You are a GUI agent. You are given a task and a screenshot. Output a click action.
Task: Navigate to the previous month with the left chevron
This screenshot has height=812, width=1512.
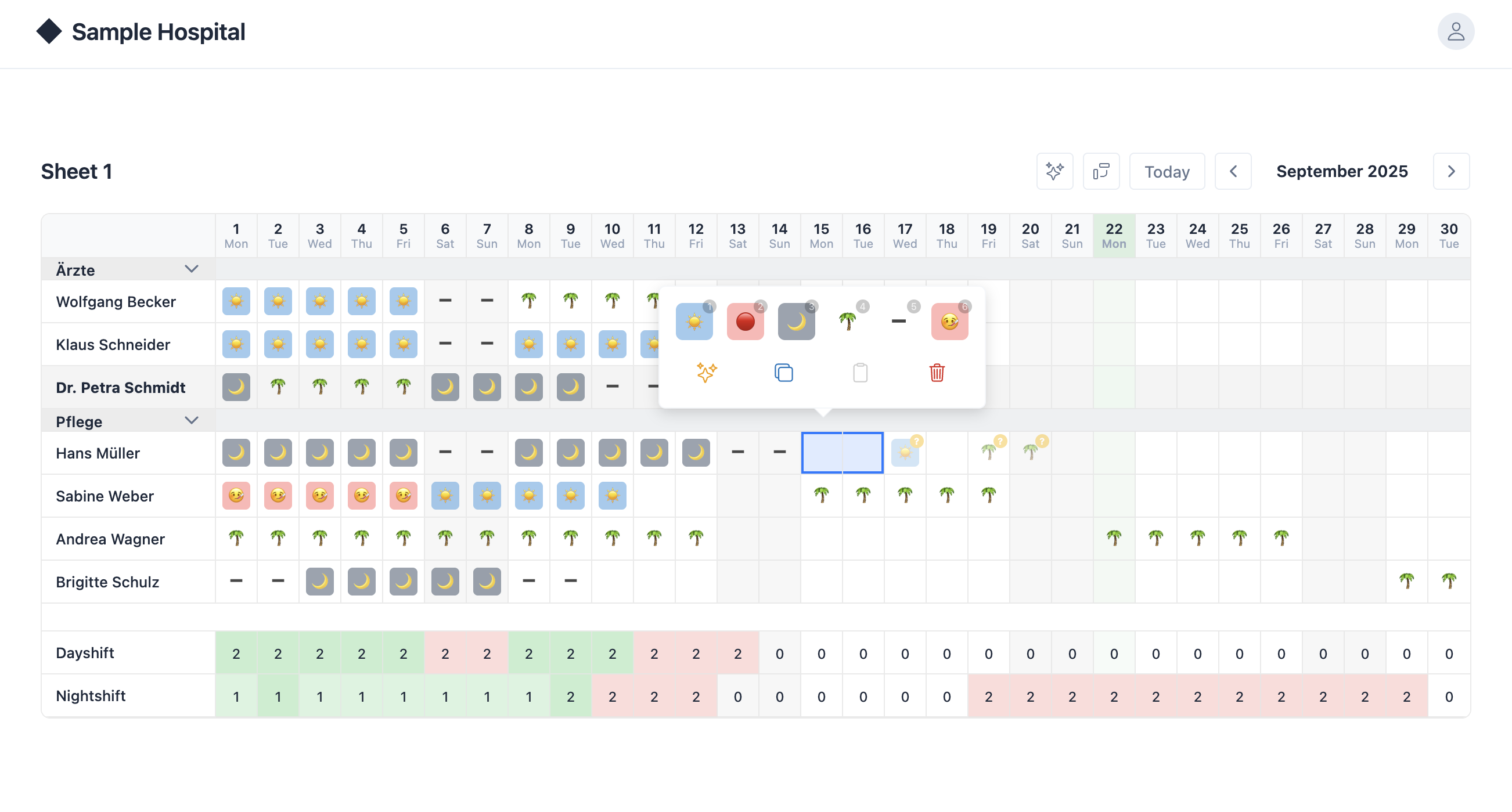[1233, 171]
